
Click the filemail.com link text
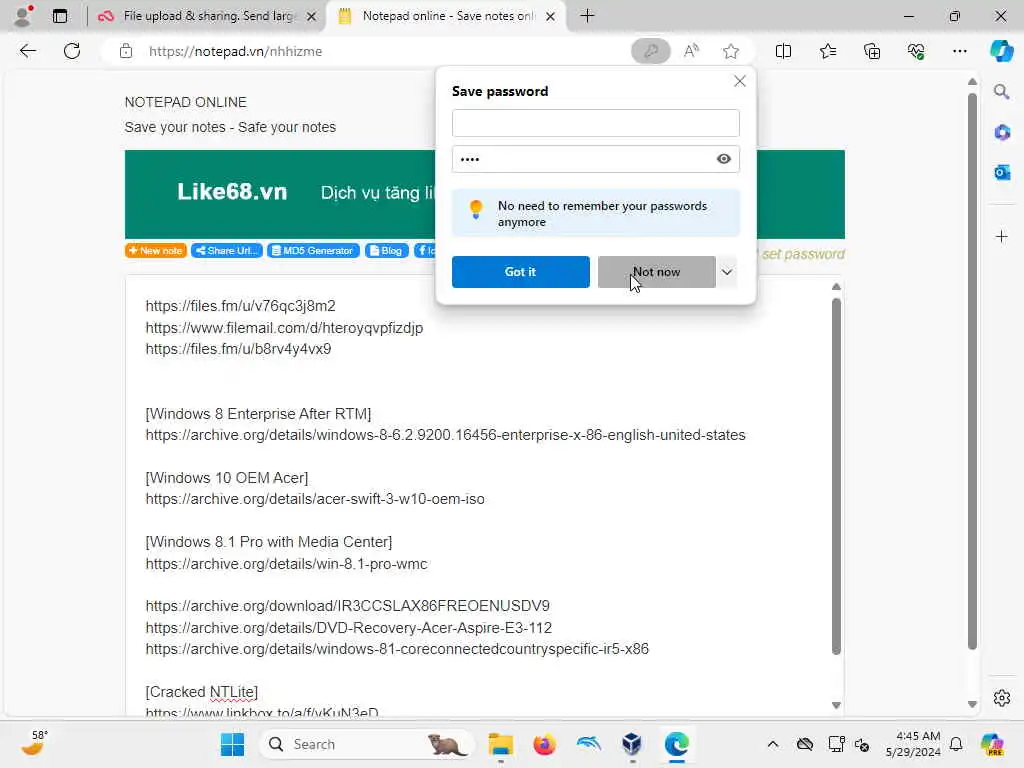coord(284,328)
